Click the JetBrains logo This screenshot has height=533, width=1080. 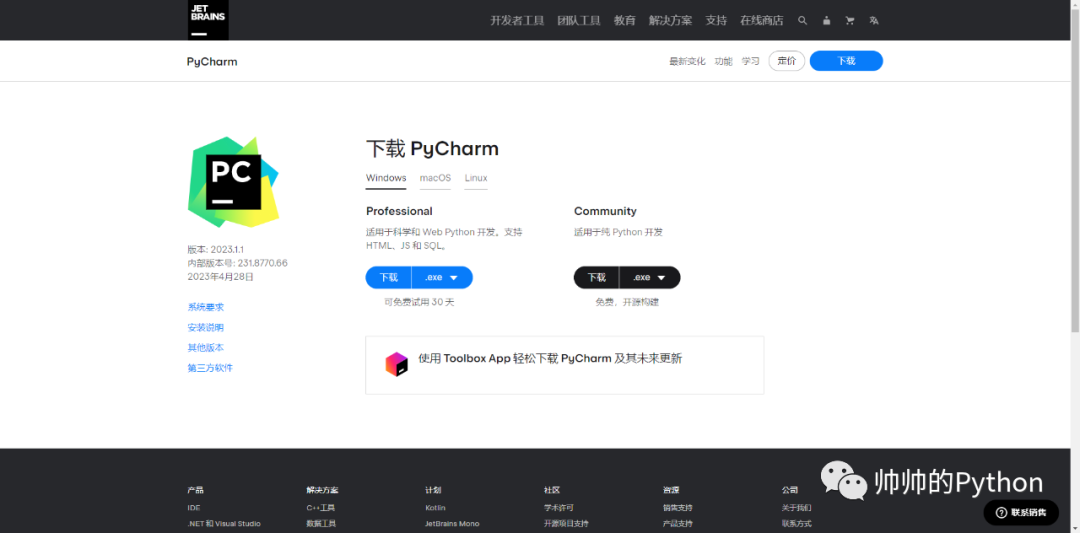[207, 20]
